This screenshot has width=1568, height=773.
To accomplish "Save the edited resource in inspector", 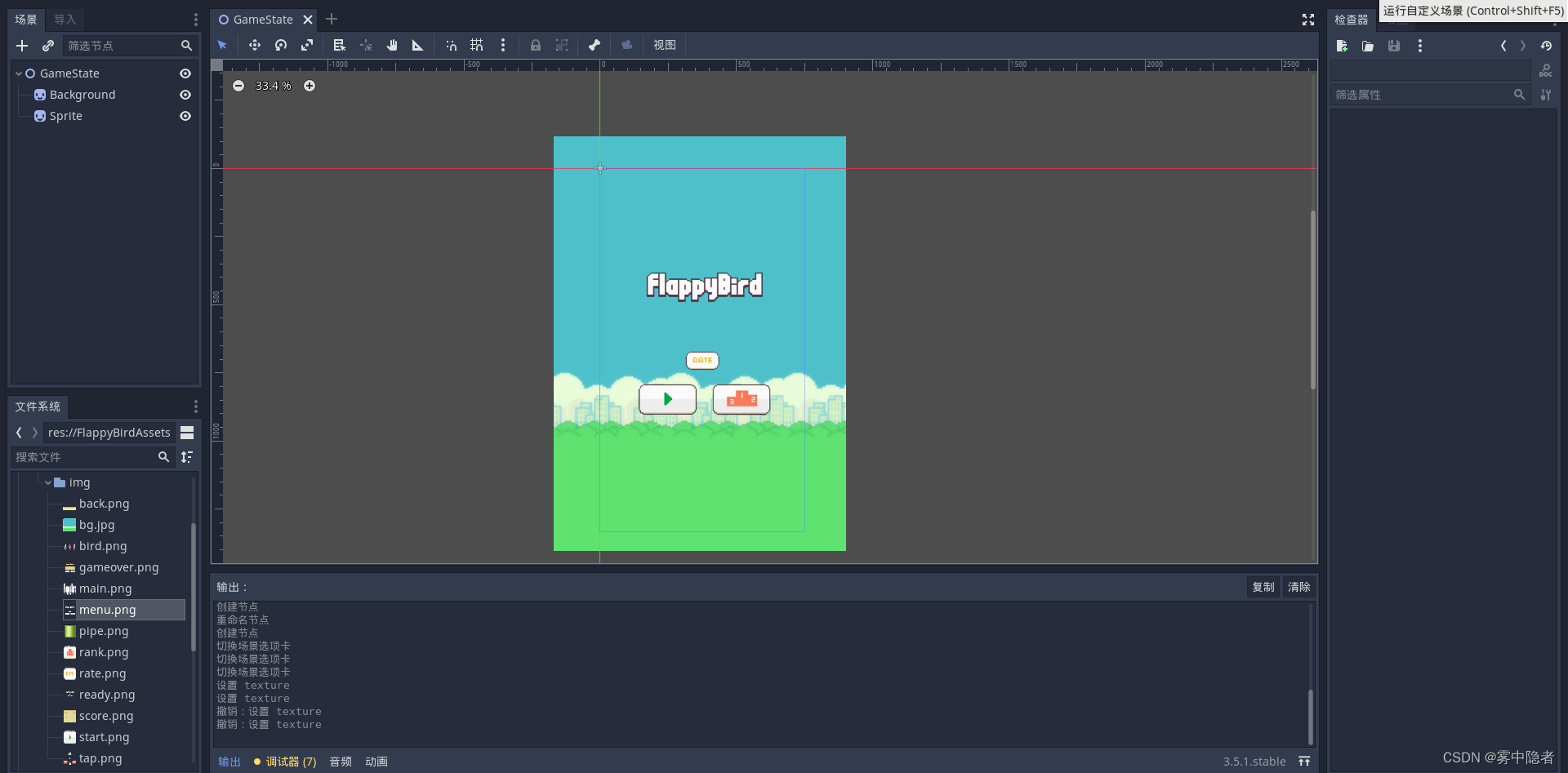I will point(1394,46).
